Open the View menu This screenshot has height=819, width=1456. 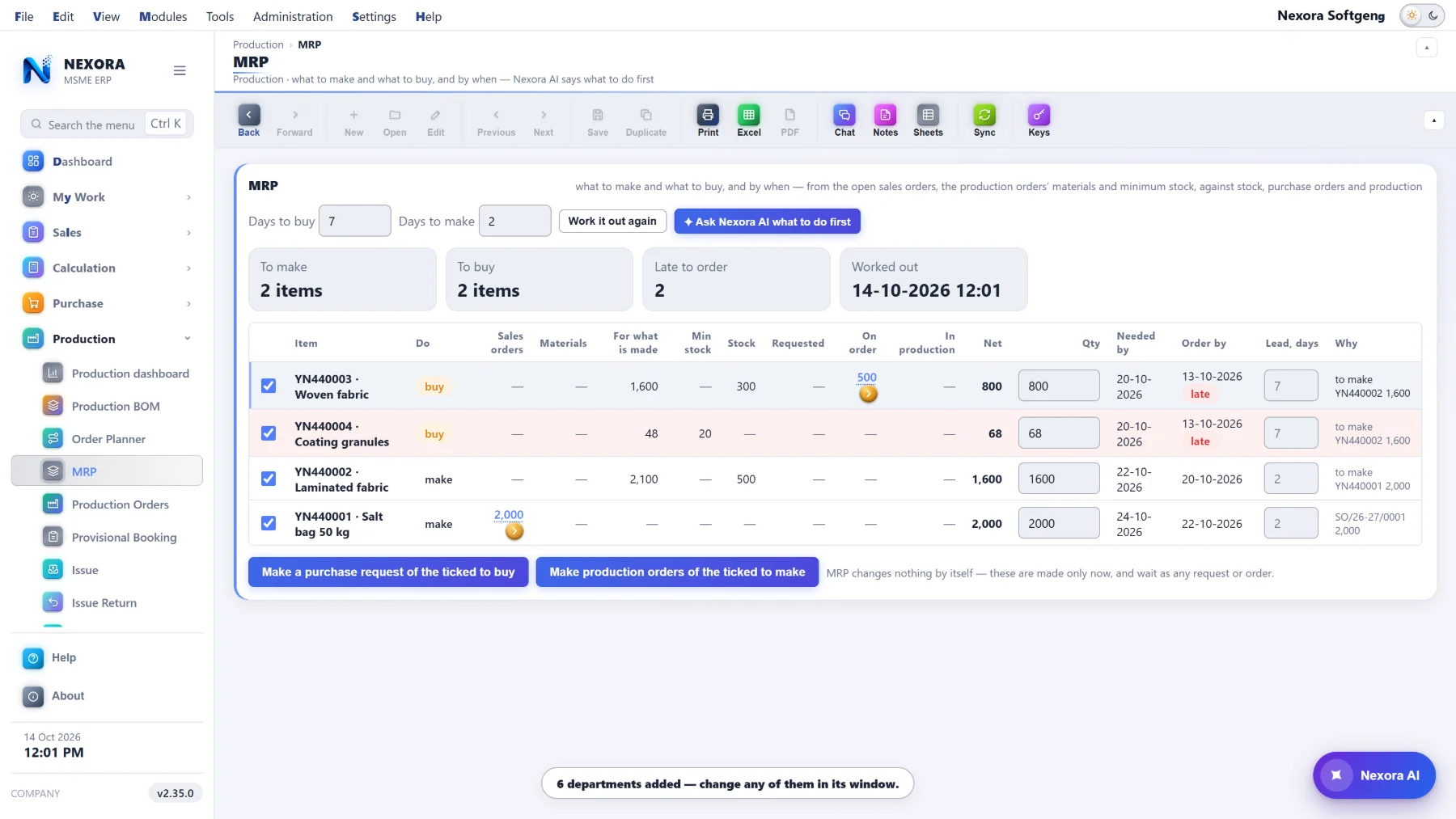106,16
